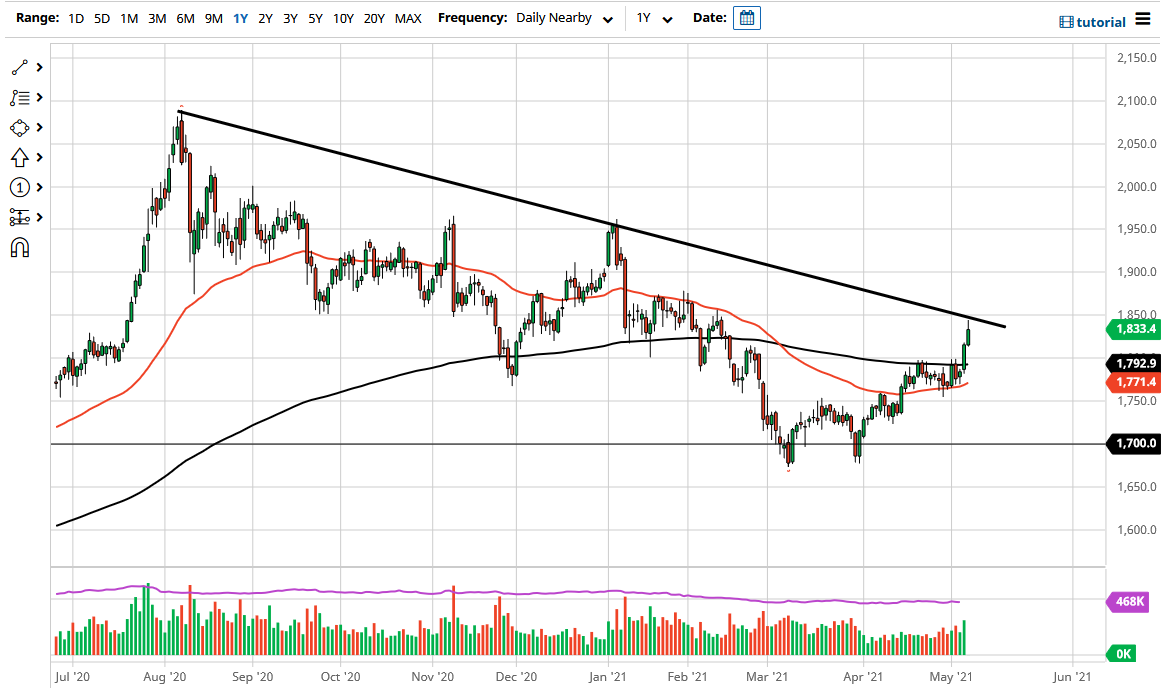This screenshot has width=1161, height=699.
Task: Set range to 20Y
Action: [x=374, y=19]
